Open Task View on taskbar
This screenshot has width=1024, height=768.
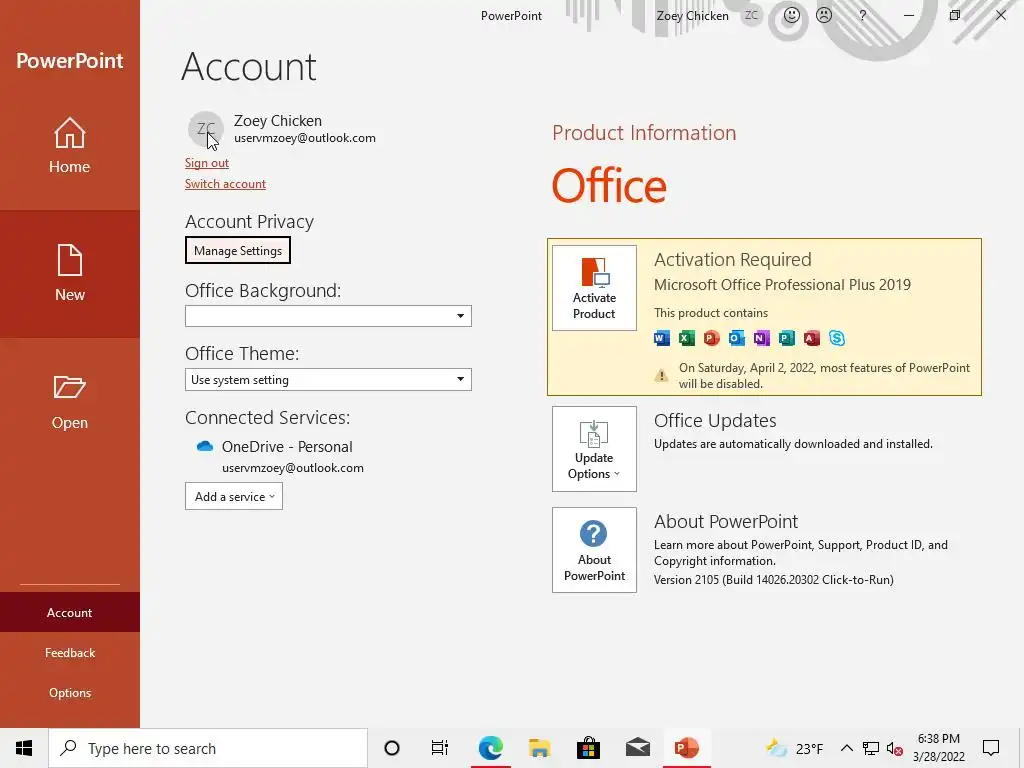pyautogui.click(x=440, y=748)
